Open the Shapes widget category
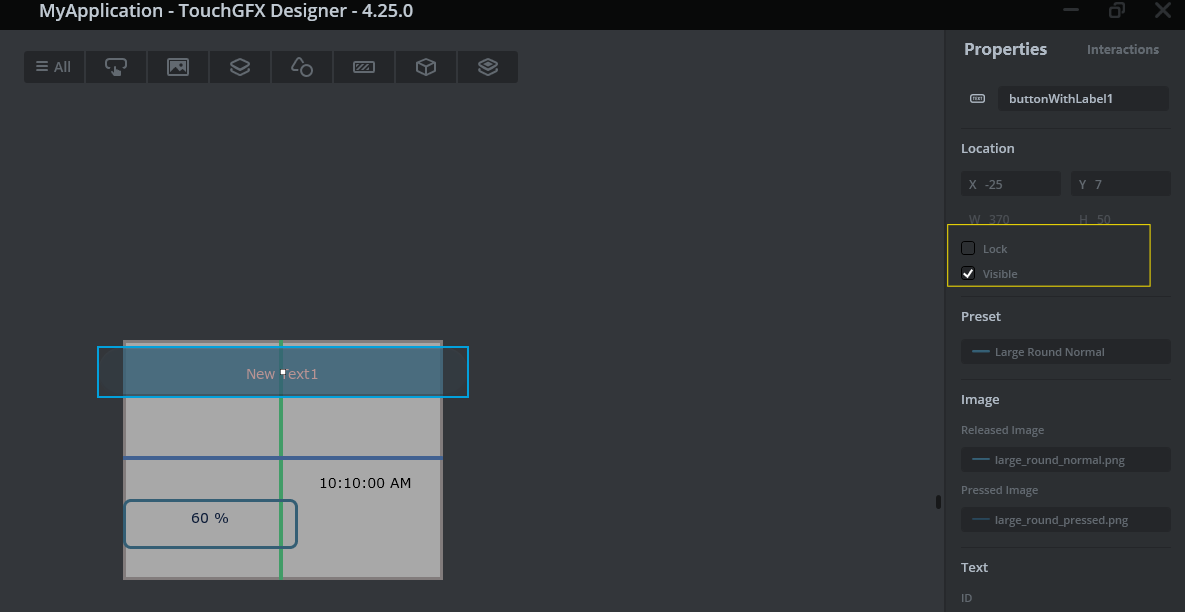The width and height of the screenshot is (1185, 612). pos(301,67)
